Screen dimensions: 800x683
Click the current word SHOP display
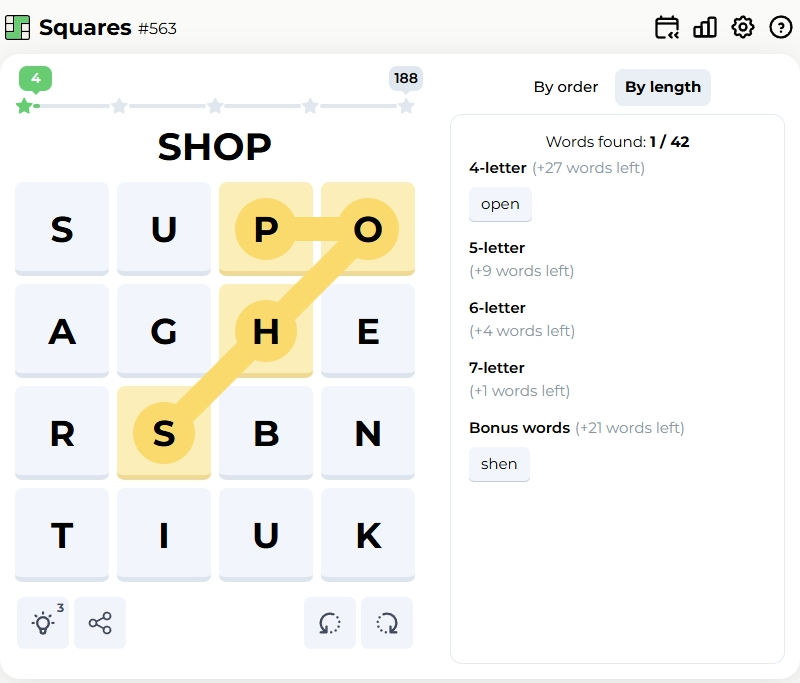pyautogui.click(x=215, y=147)
